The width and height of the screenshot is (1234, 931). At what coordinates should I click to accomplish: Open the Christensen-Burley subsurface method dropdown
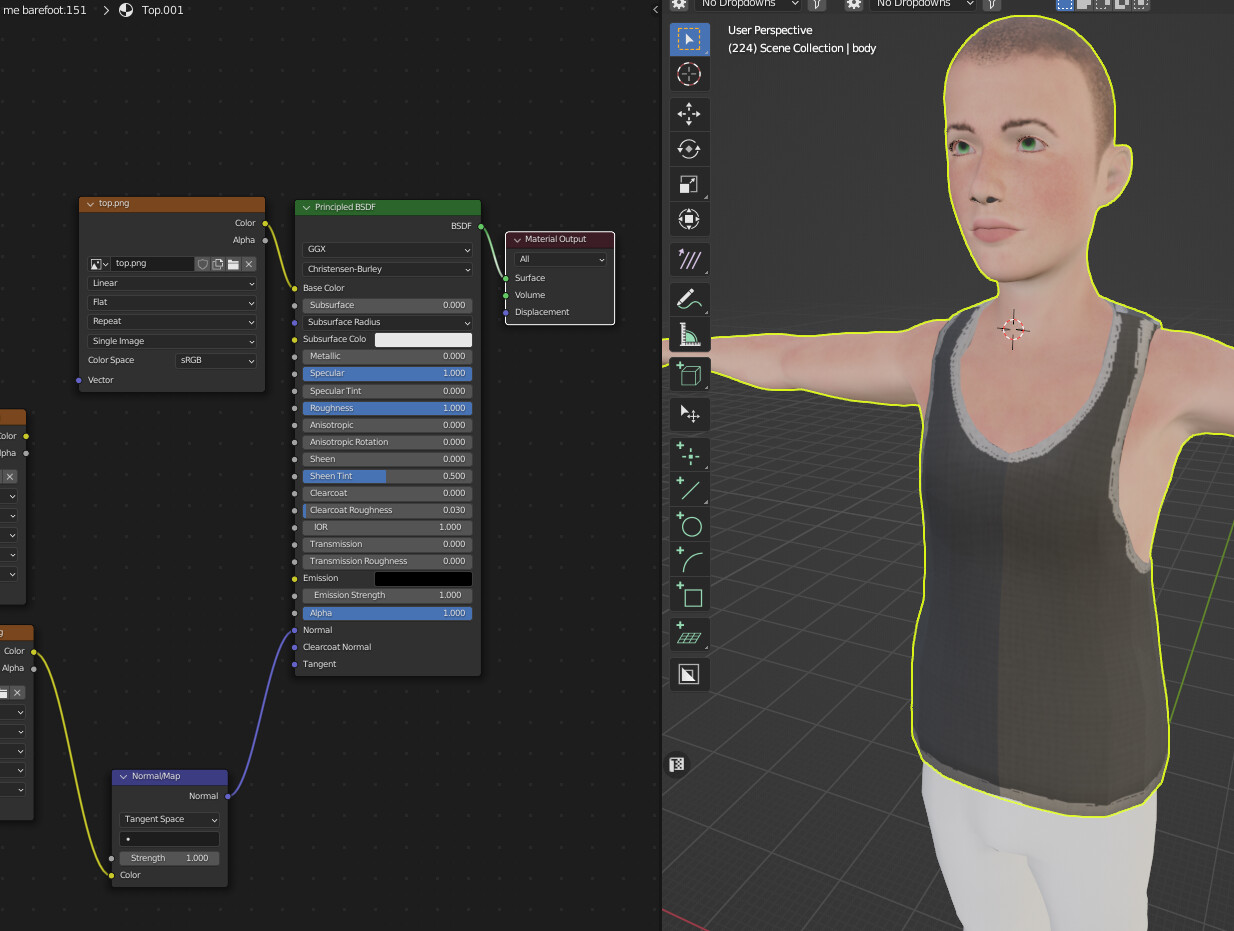pos(388,269)
